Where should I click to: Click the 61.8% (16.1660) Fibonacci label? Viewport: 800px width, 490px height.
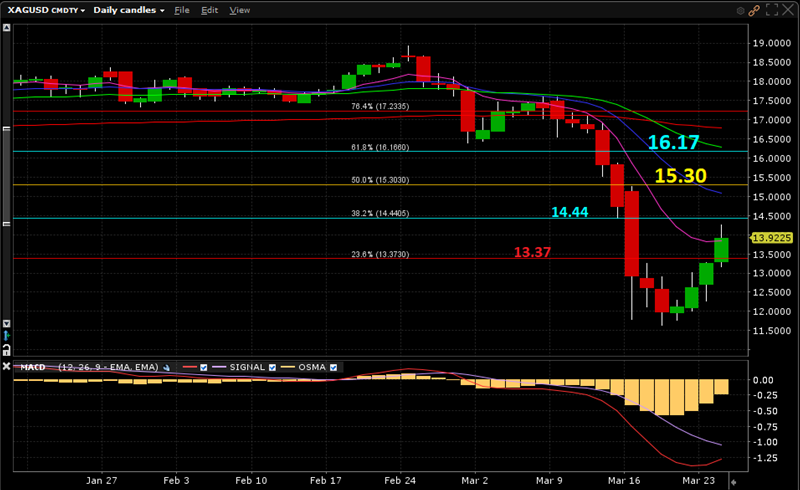tap(380, 147)
